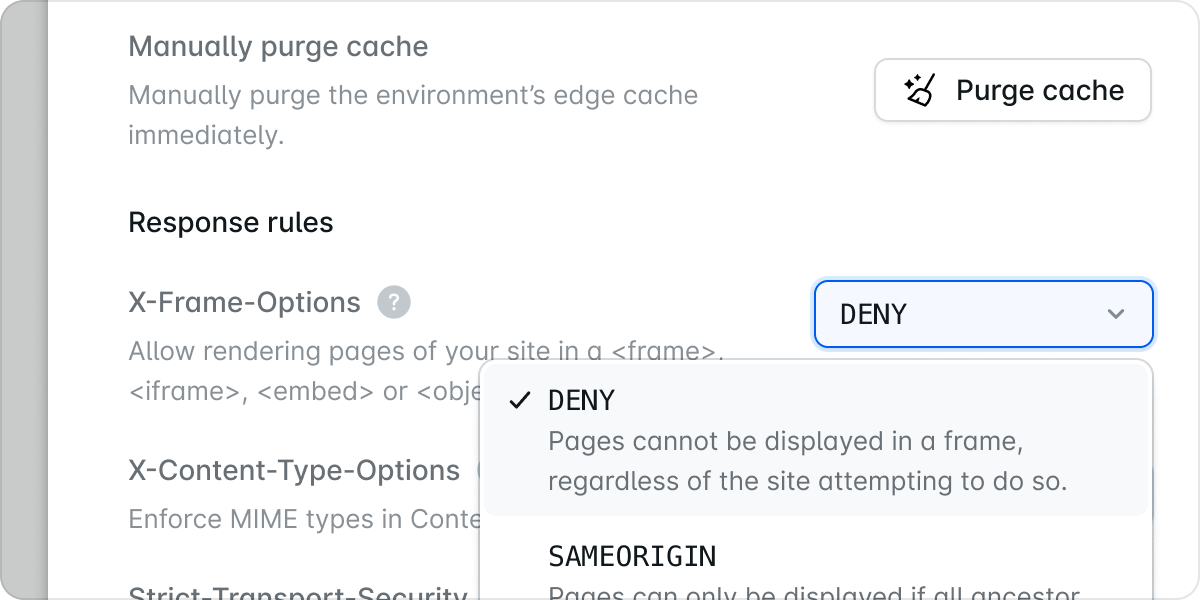
Task: Select the DENY option in the list
Action: tap(816, 440)
